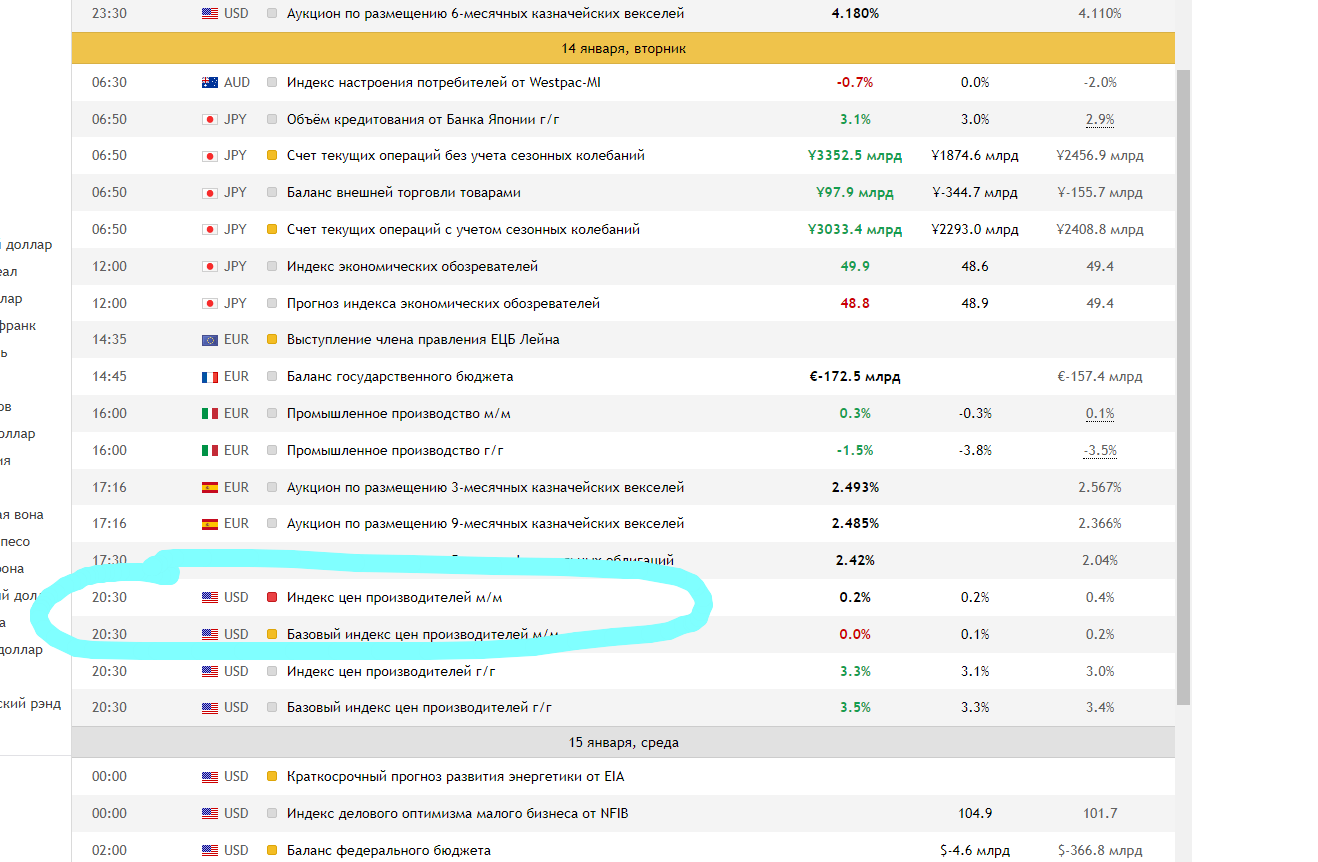1318x862 pixels.
Task: Click actual yield 2.485% value
Action: point(855,524)
